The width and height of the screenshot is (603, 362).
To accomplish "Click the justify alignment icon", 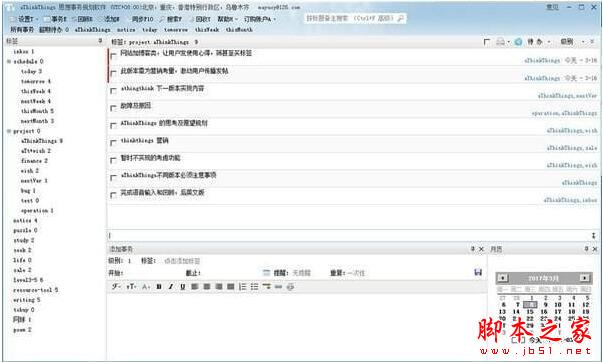I will (x=231, y=287).
